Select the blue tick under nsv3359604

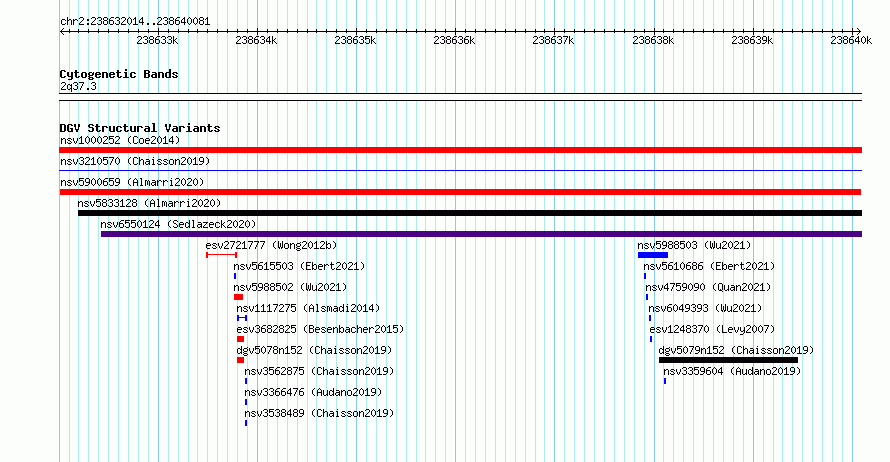point(665,381)
